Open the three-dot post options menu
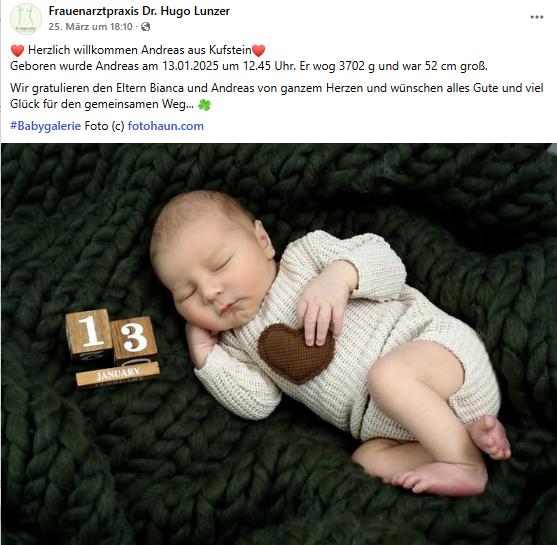This screenshot has height=545, width=557. pos(537,17)
